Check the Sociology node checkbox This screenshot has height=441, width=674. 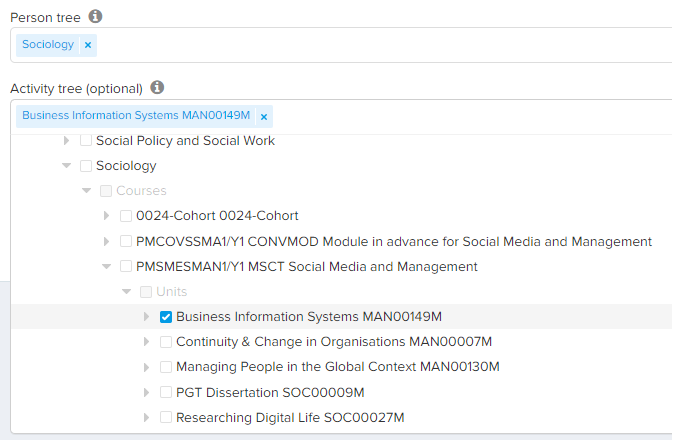click(x=86, y=166)
